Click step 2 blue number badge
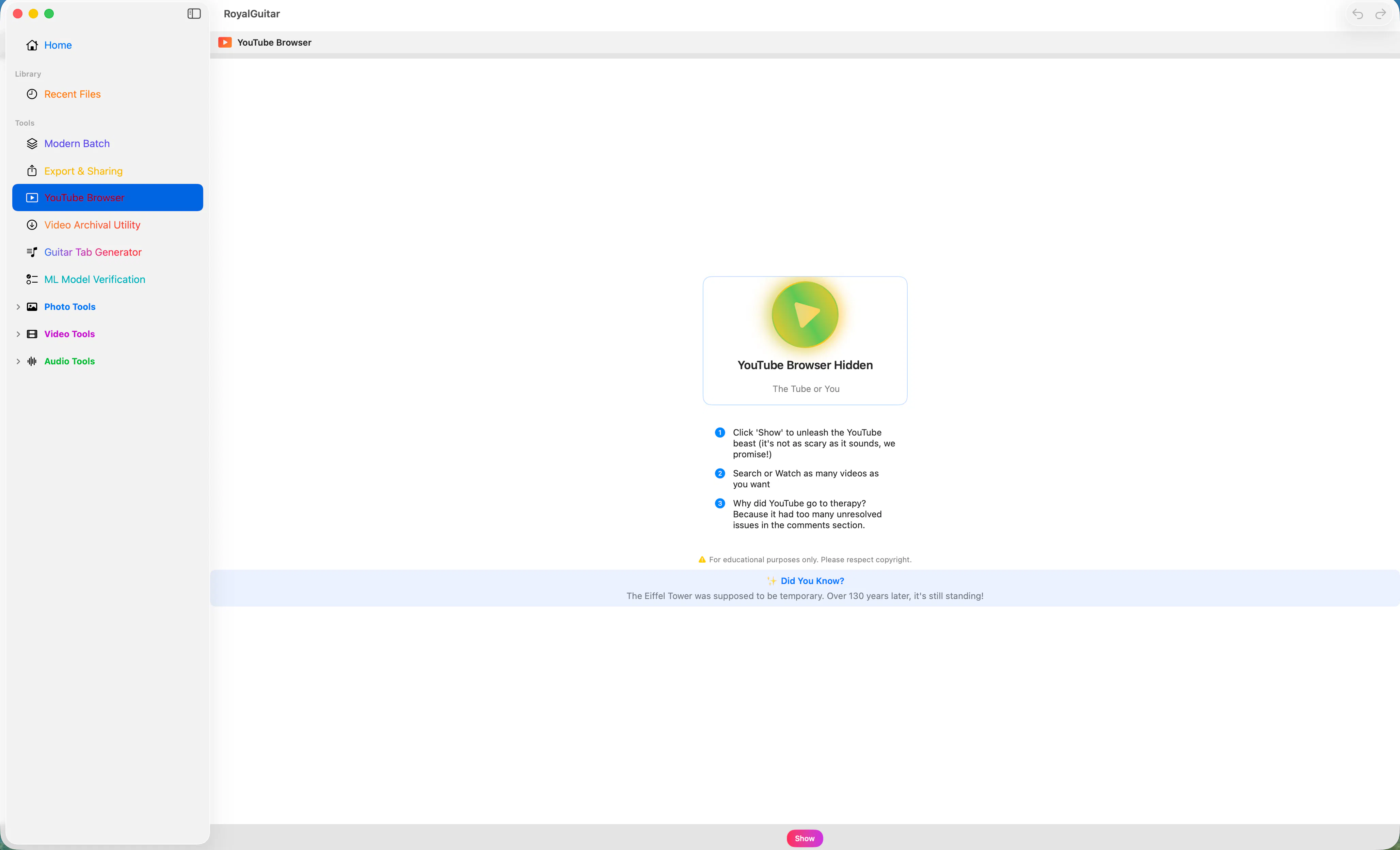 (720, 474)
